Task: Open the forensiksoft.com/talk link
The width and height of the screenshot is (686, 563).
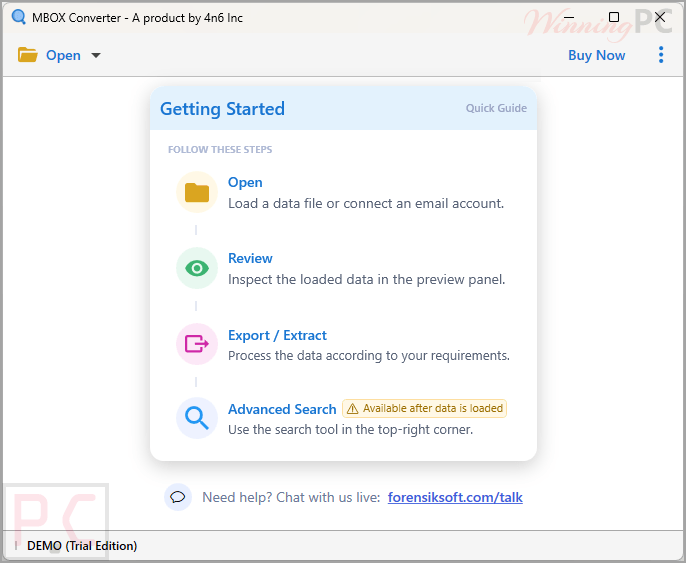Action: pyautogui.click(x=455, y=497)
